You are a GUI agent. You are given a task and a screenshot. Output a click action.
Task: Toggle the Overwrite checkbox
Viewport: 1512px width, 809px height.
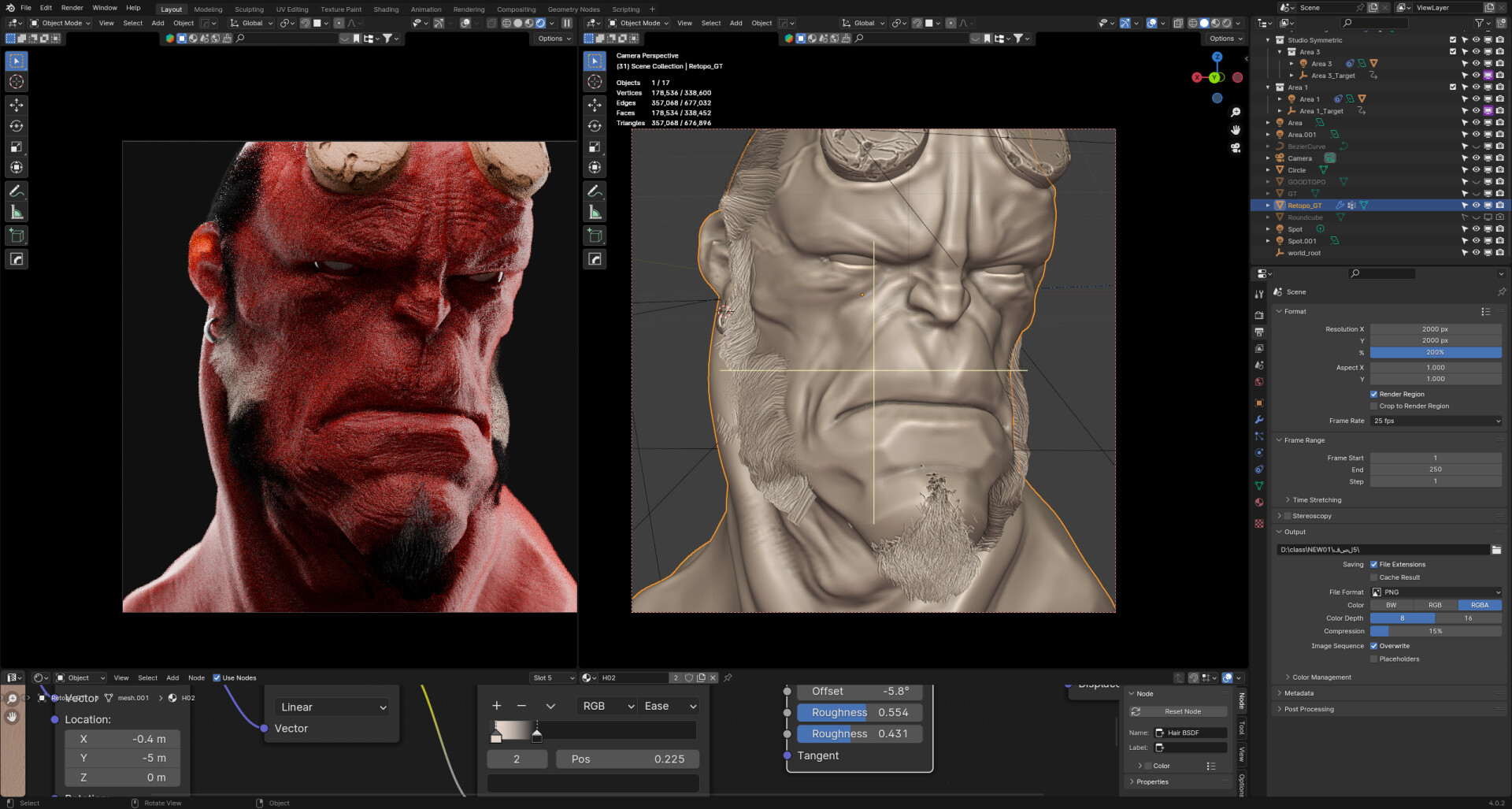click(x=1374, y=646)
